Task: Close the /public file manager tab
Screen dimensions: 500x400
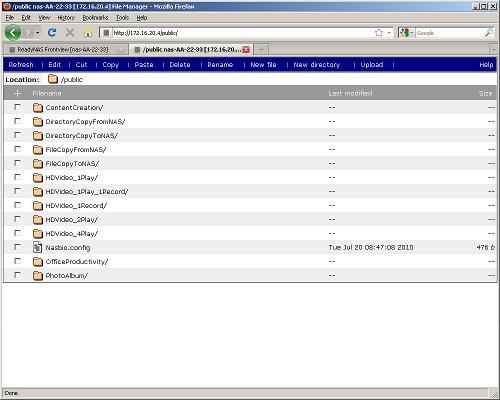Action: point(246,50)
